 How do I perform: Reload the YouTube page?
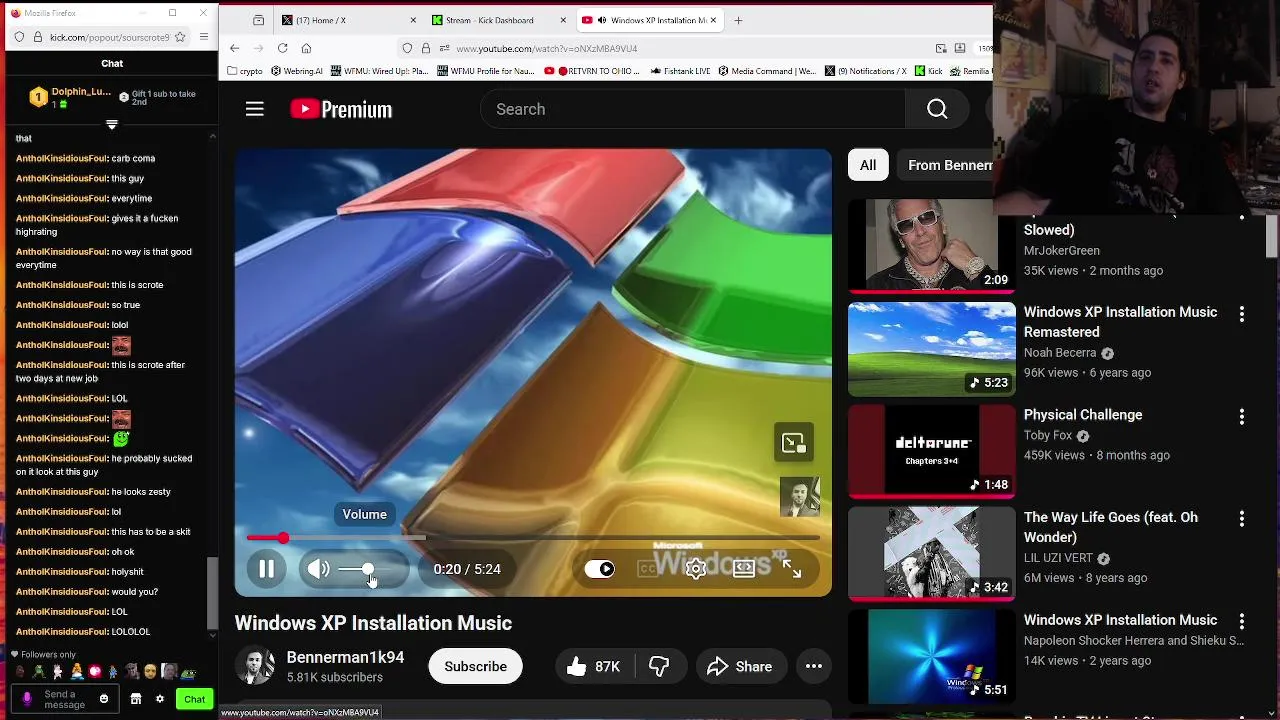[282, 48]
